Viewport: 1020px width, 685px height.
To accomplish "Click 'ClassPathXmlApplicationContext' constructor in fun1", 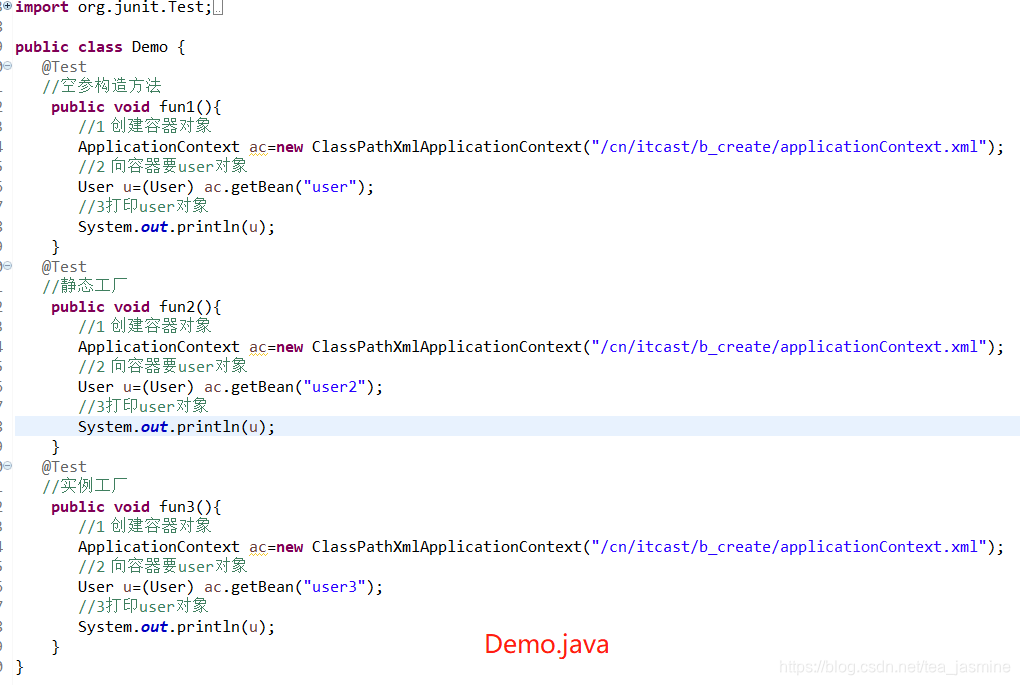I will pos(446,147).
